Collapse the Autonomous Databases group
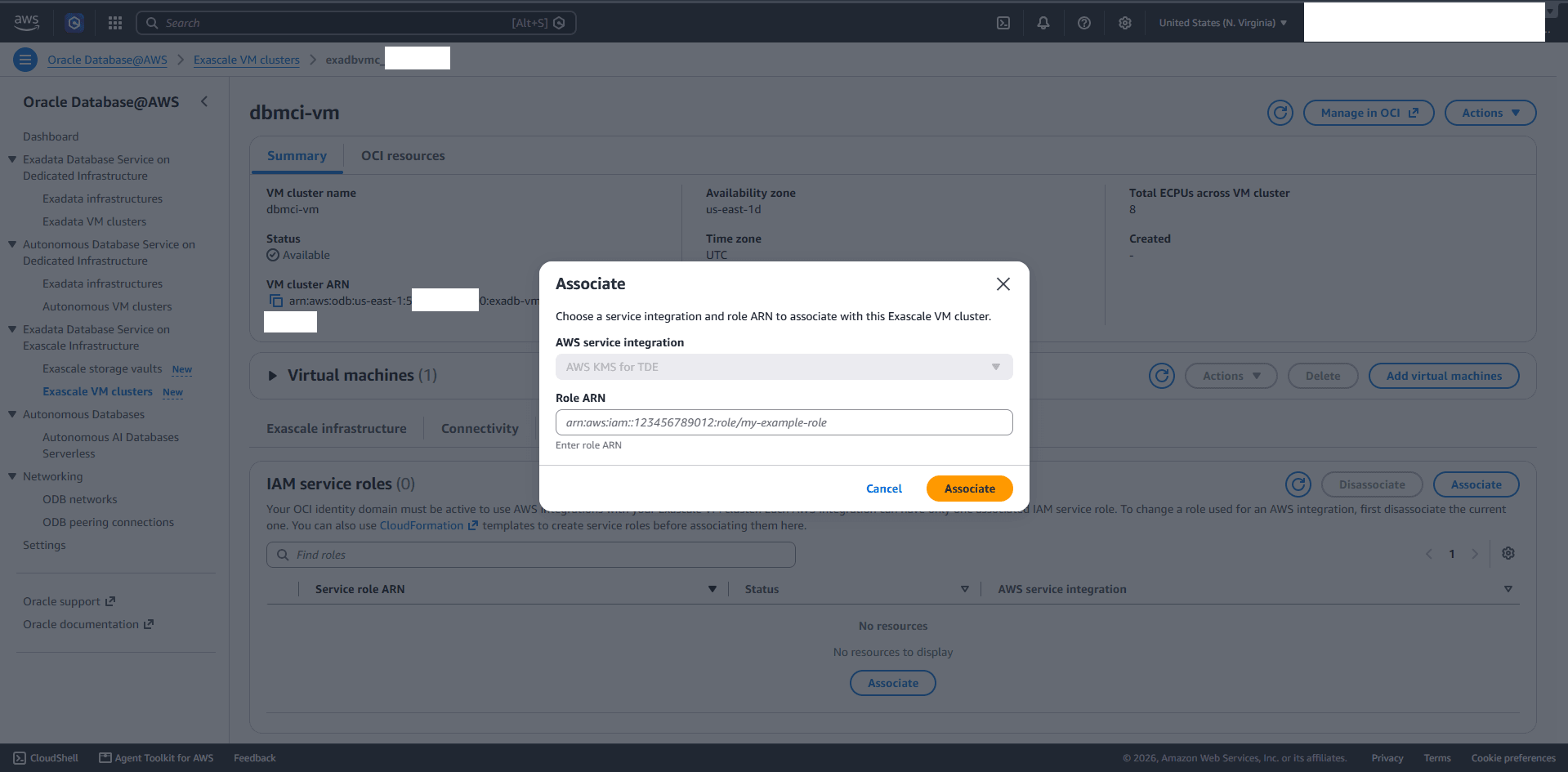Viewport: 1568px width, 772px height. point(12,414)
